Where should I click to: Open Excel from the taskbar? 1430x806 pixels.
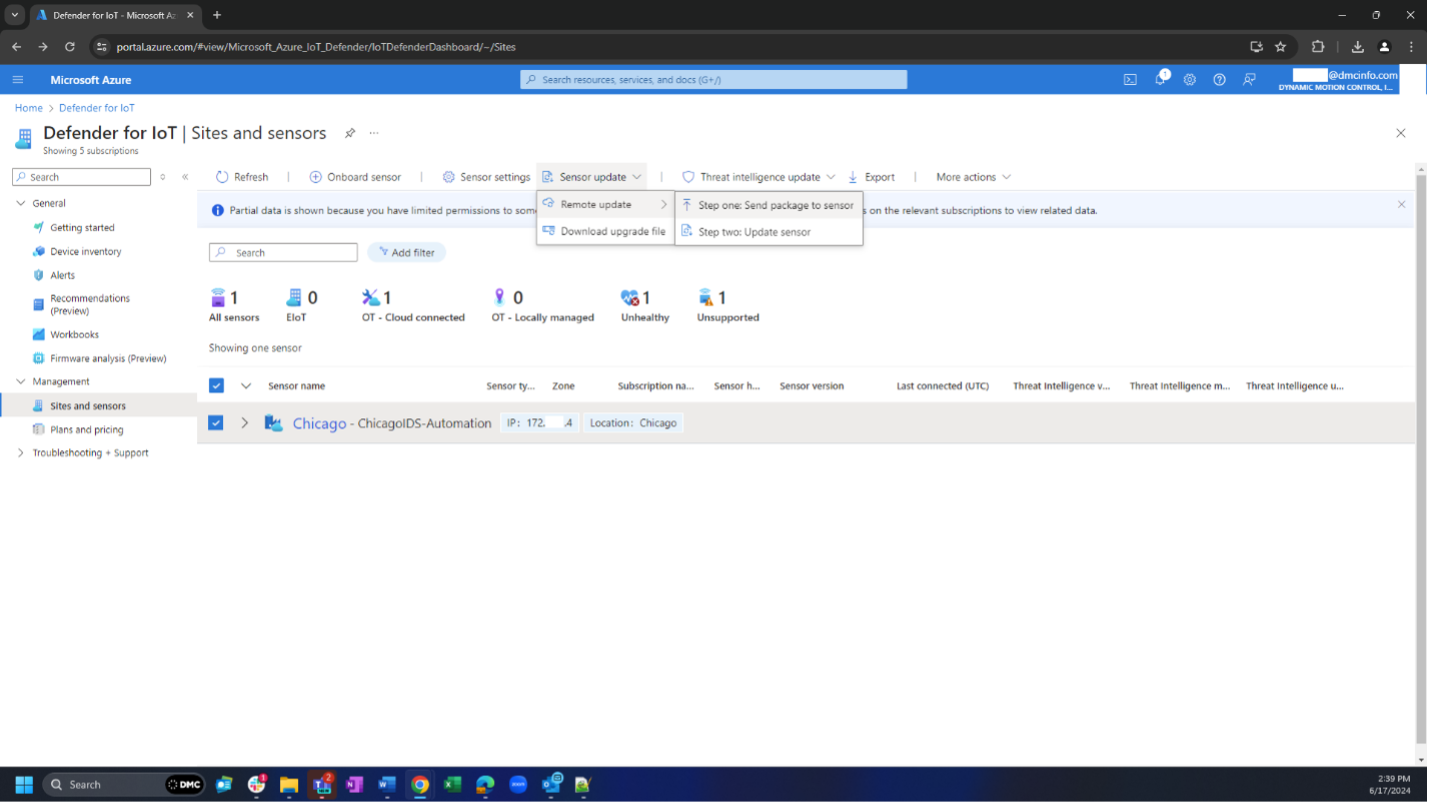452,785
